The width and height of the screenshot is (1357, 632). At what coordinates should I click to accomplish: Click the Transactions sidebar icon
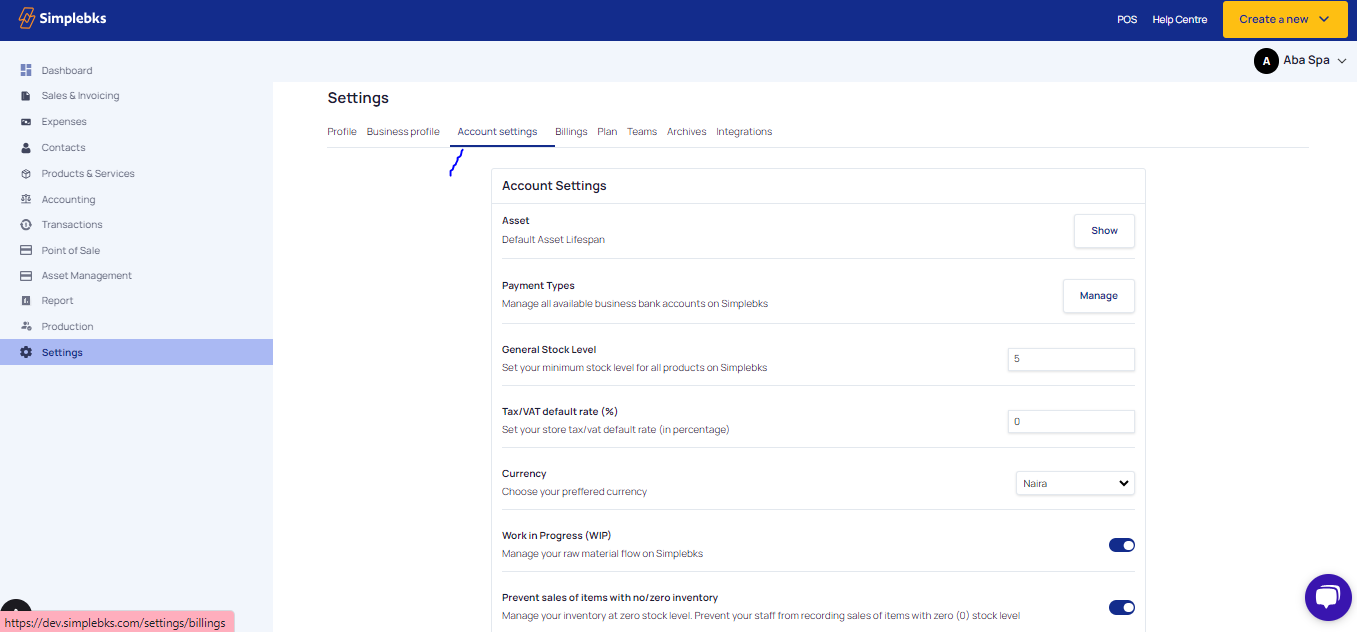coord(26,225)
